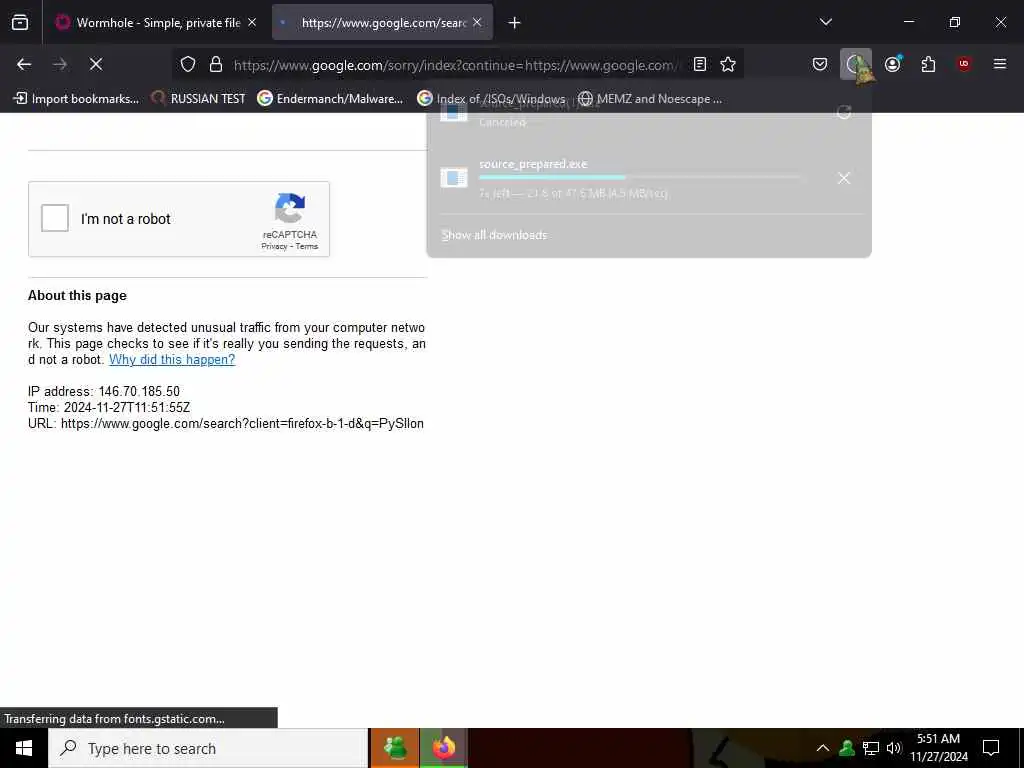1024x768 pixels.
Task: Select the google.com/search tab
Action: click(x=382, y=22)
